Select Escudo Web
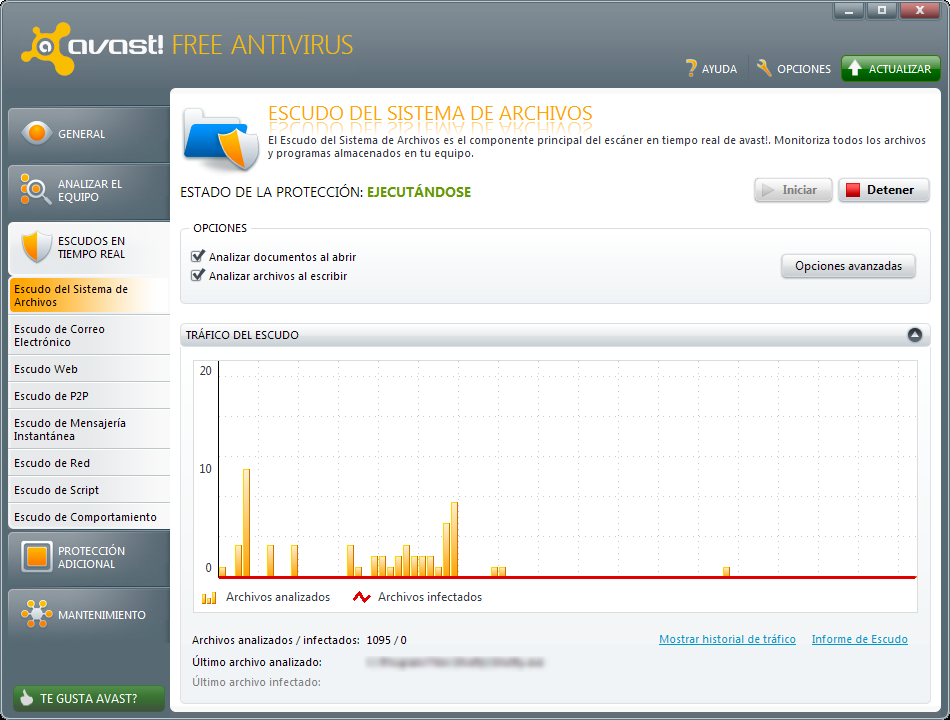This screenshot has width=950, height=720. (89, 368)
